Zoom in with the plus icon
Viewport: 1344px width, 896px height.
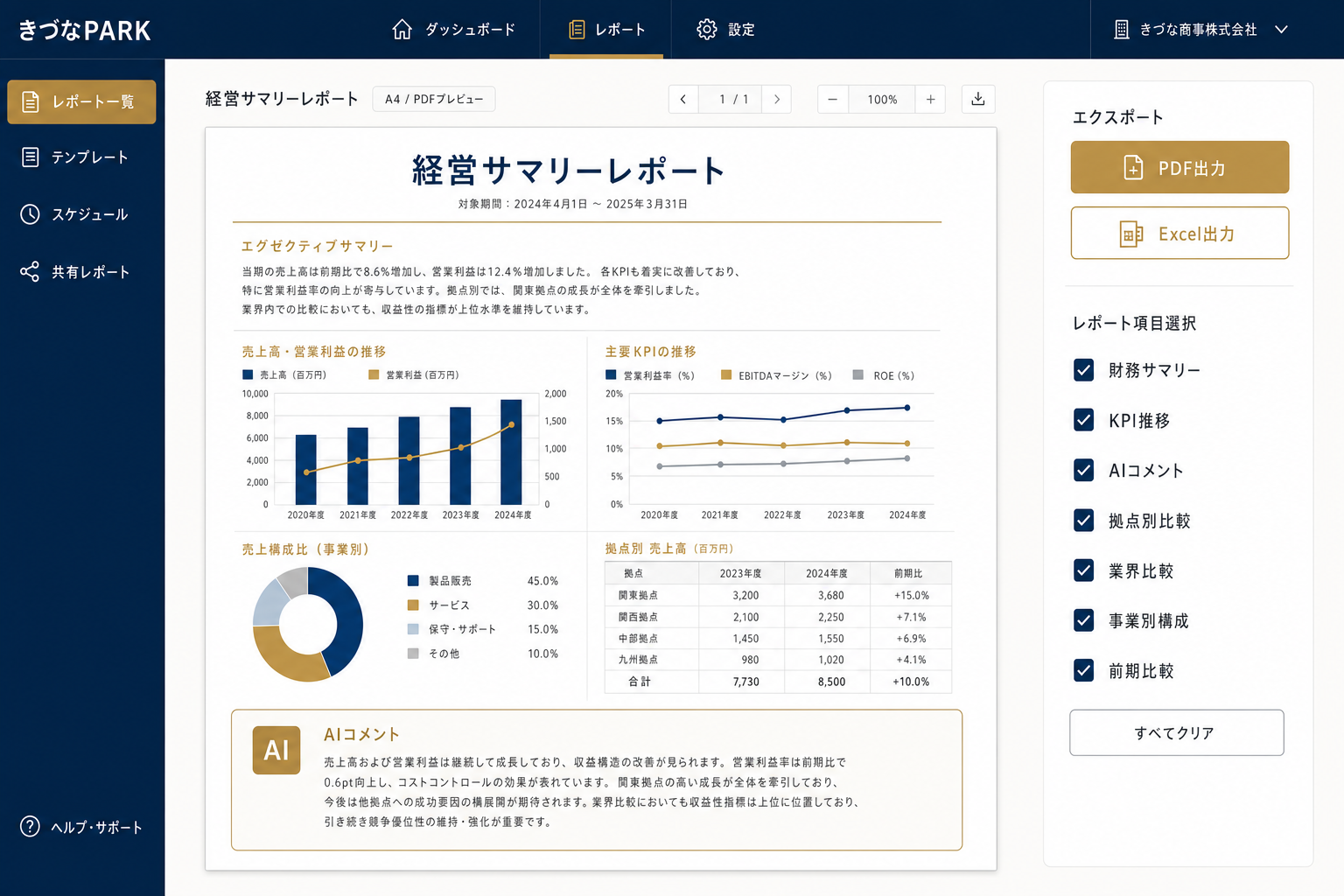[930, 99]
